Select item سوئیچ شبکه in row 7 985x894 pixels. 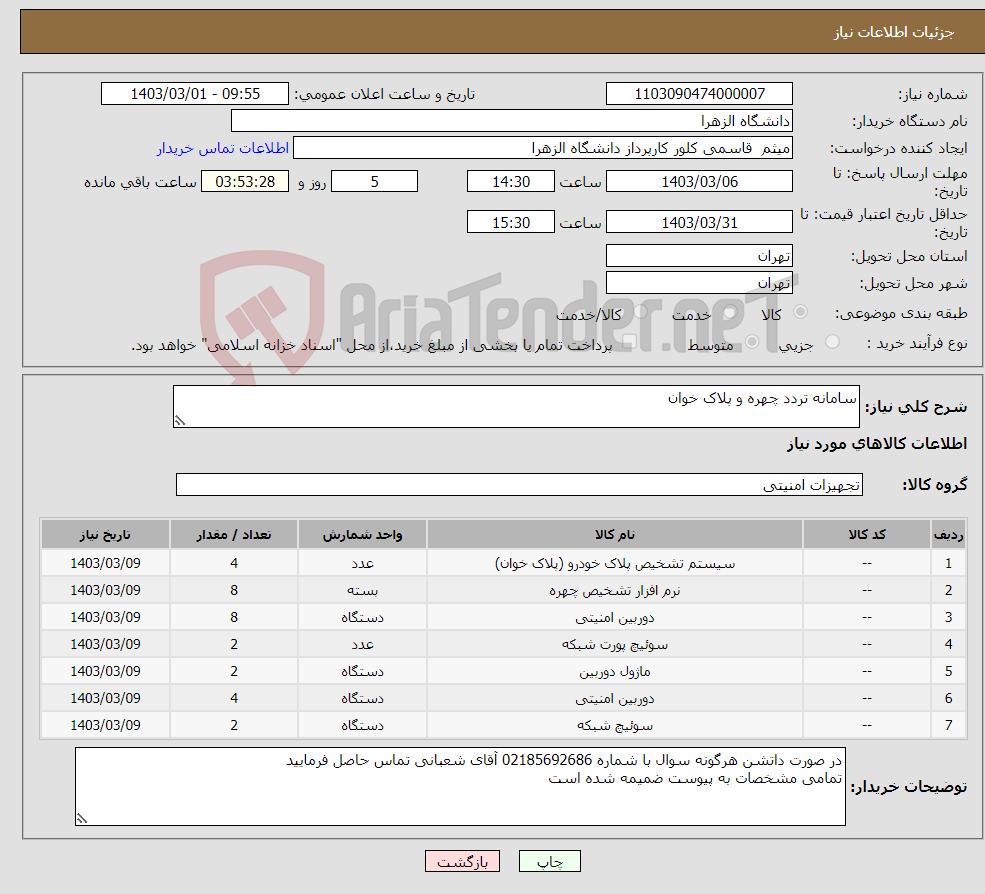[615, 726]
